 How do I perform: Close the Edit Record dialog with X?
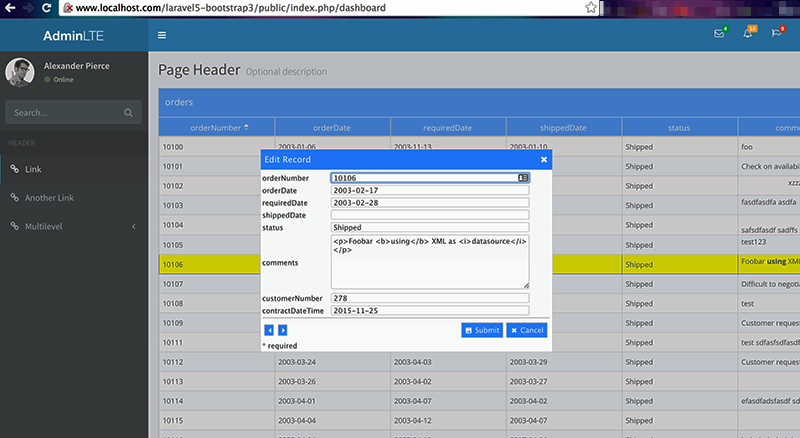point(544,159)
